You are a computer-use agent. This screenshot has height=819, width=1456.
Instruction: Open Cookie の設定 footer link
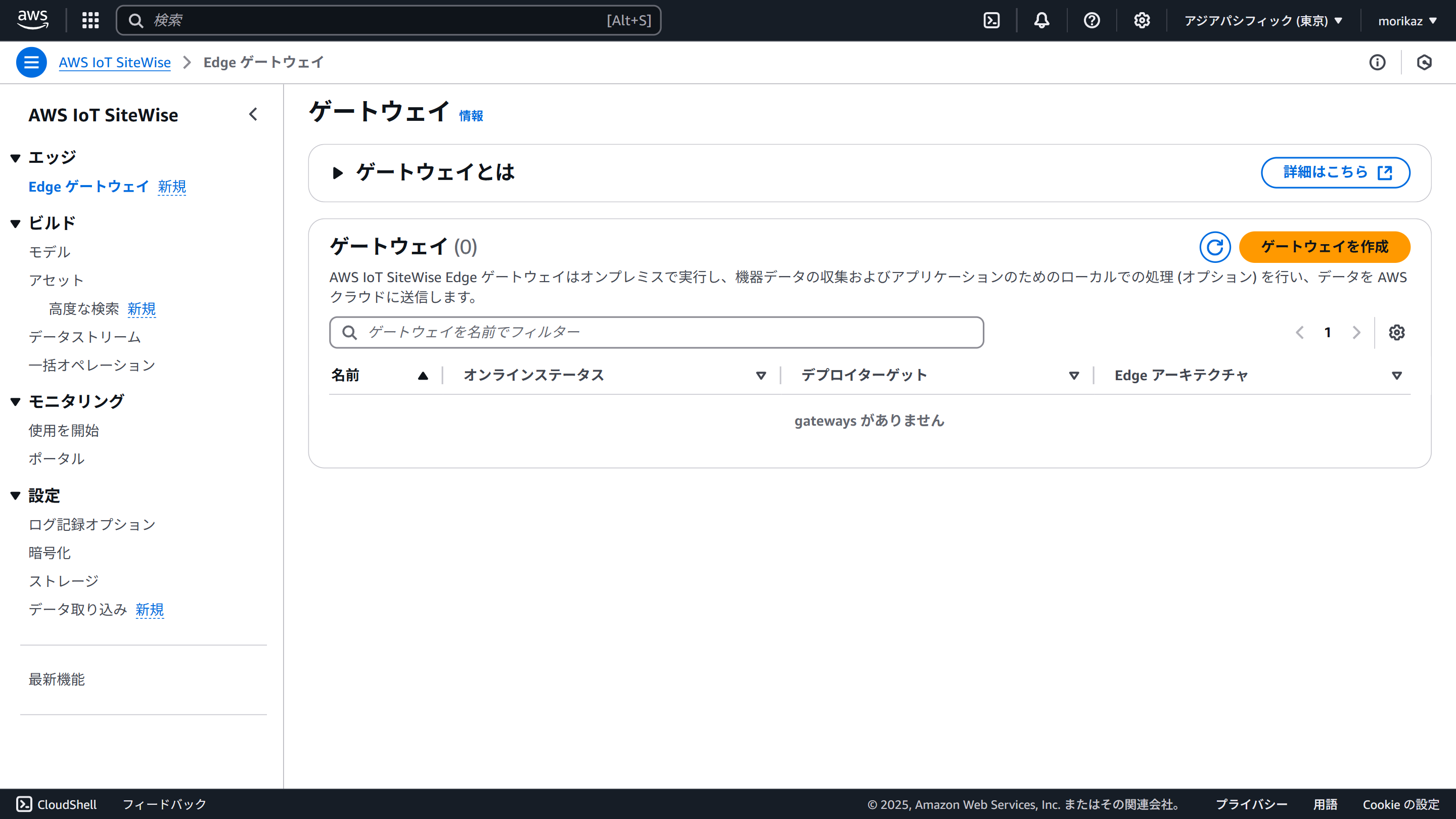point(1400,804)
